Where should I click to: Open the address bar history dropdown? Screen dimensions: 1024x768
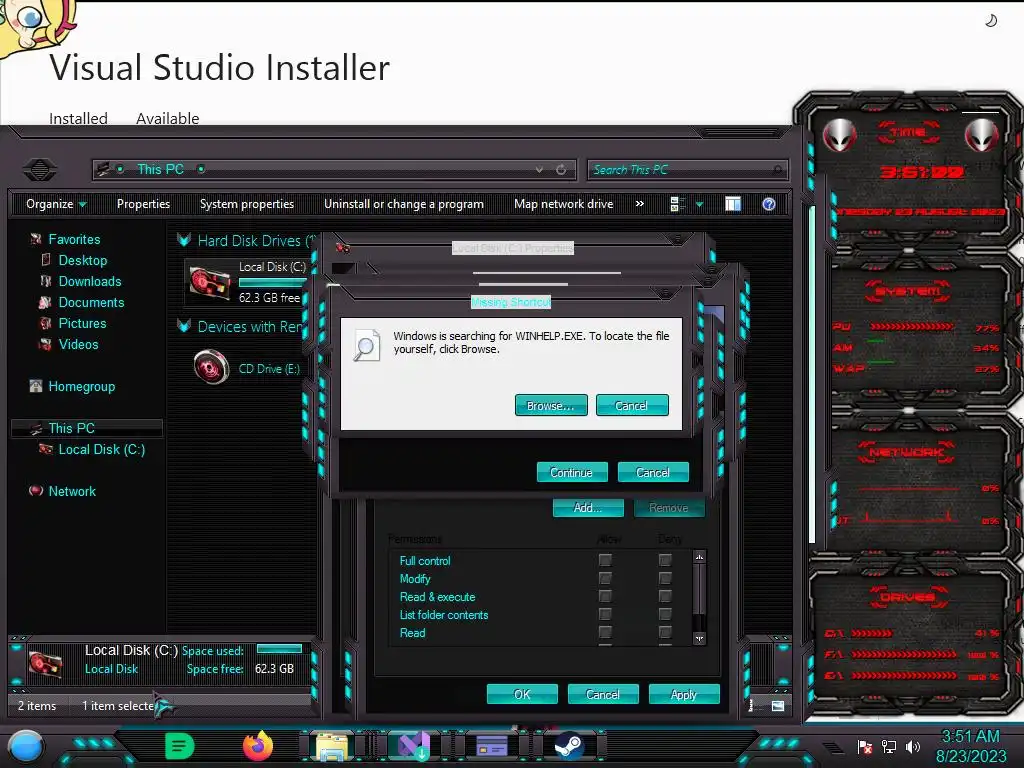coord(539,170)
